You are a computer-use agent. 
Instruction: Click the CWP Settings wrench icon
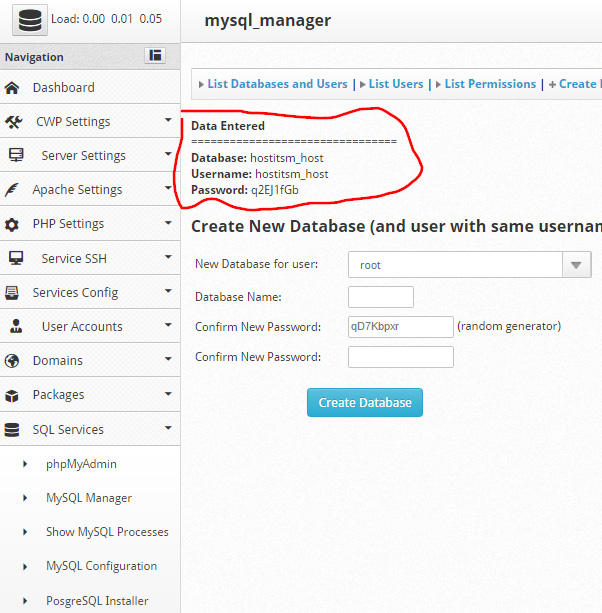[14, 122]
